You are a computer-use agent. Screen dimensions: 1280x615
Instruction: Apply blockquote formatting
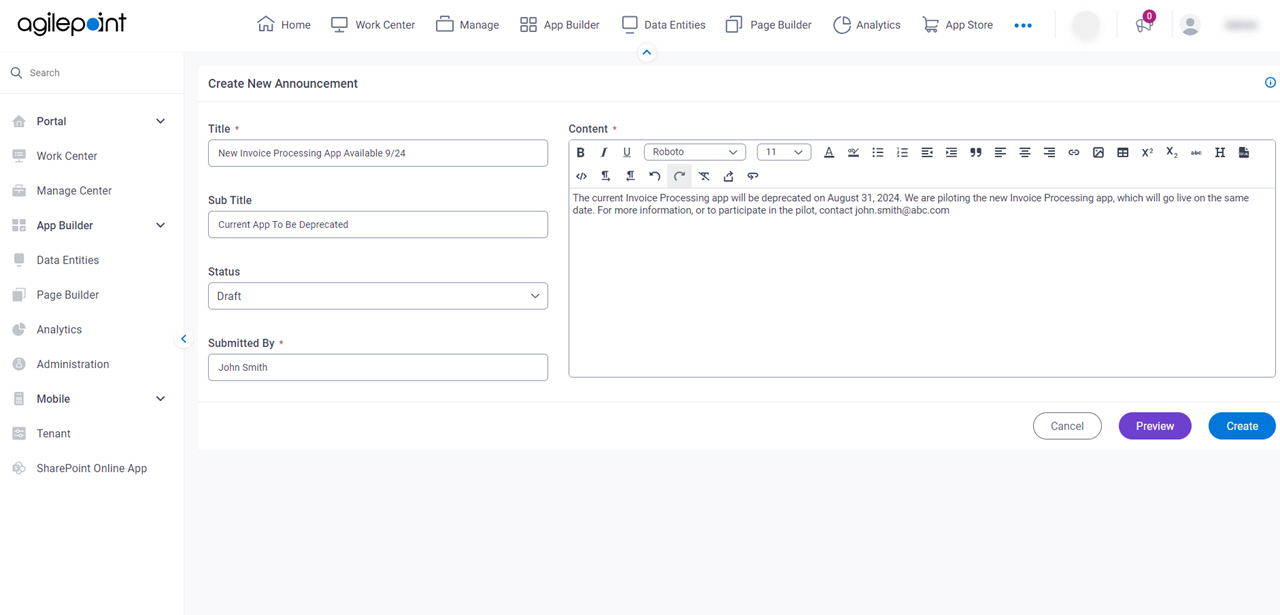976,153
